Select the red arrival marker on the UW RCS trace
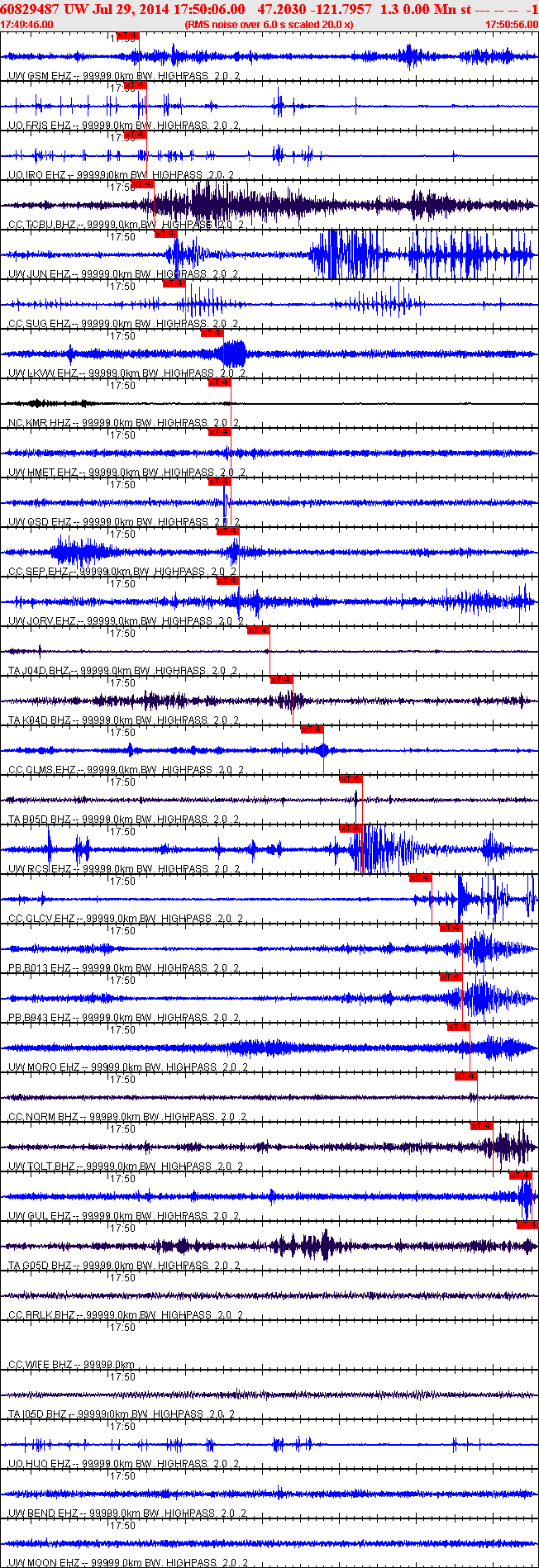 [x=351, y=829]
